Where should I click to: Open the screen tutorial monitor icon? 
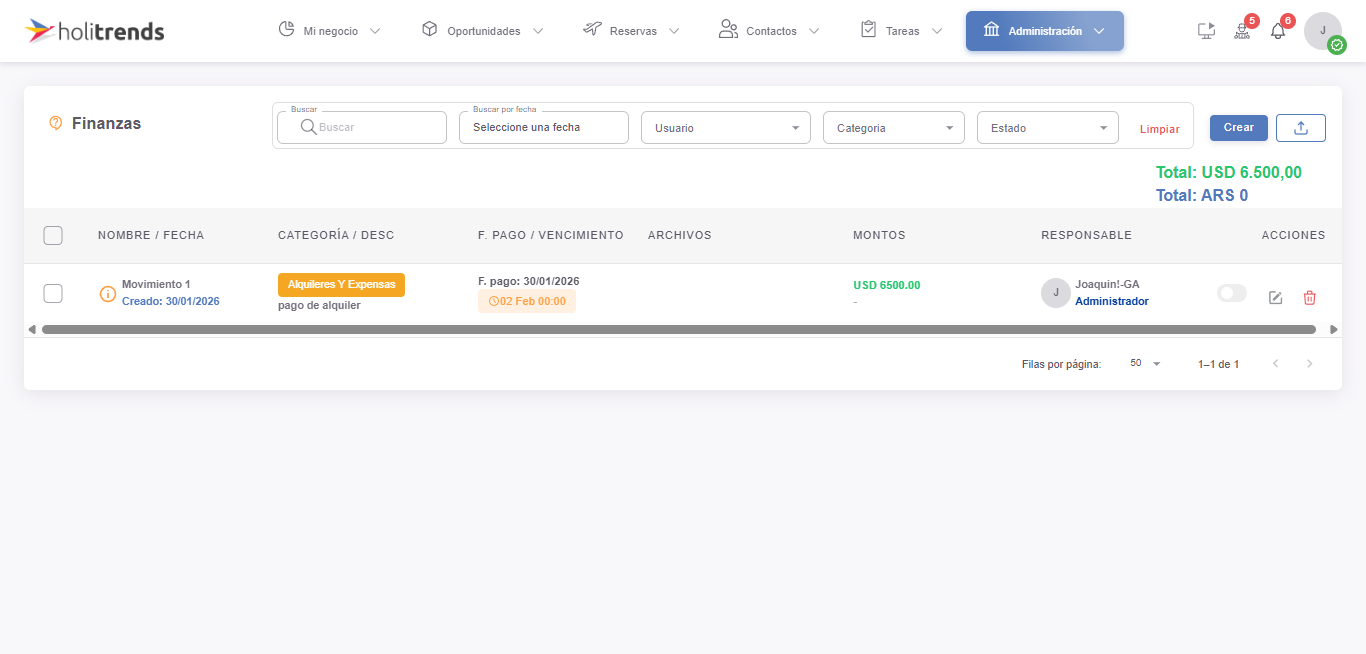pyautogui.click(x=1206, y=31)
